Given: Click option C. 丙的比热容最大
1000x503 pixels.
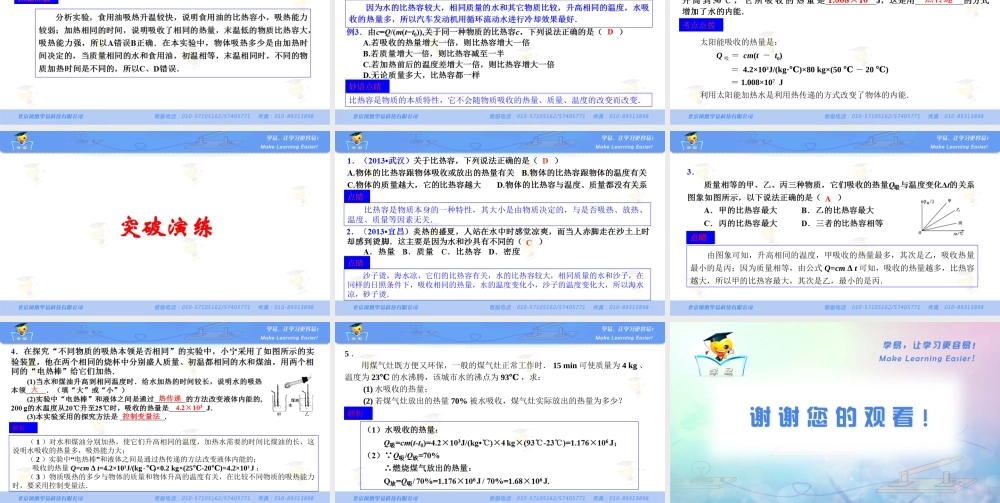Looking at the screenshot, I should click(x=740, y=223).
